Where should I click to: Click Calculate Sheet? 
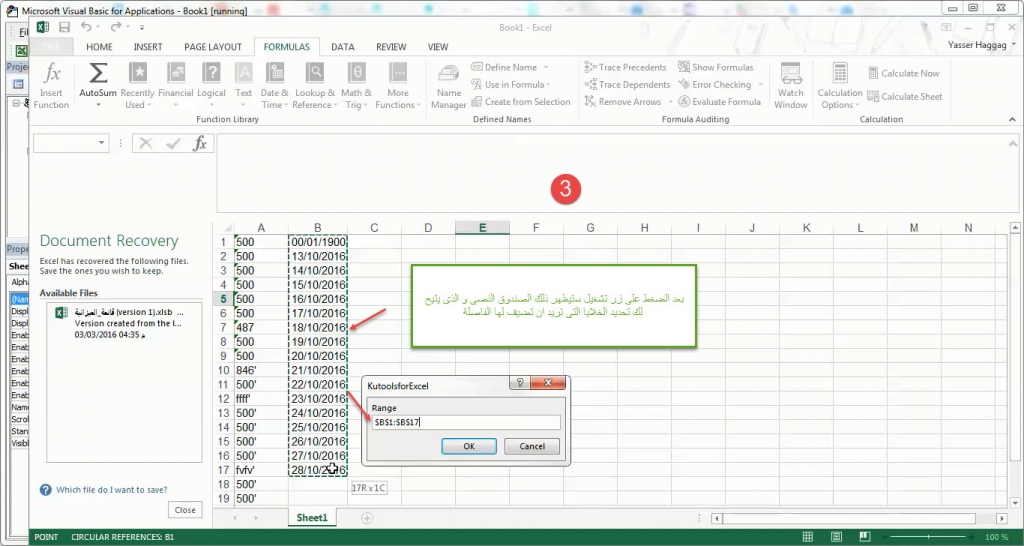905,97
